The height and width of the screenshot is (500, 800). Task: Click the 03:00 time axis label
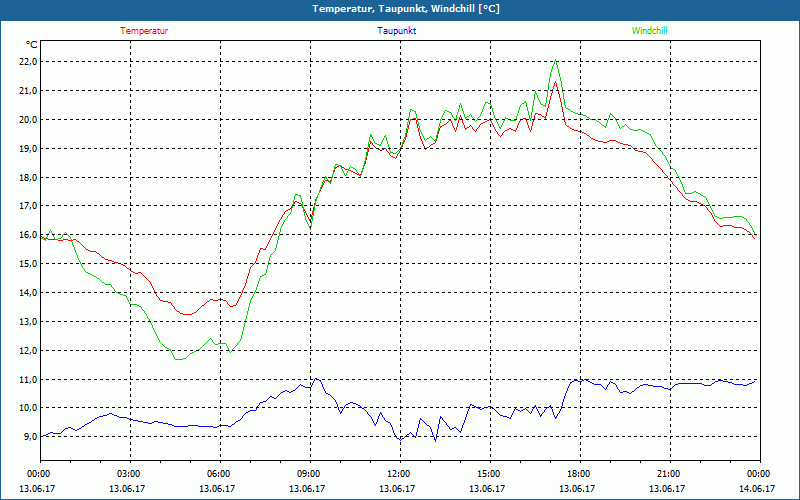[130, 474]
